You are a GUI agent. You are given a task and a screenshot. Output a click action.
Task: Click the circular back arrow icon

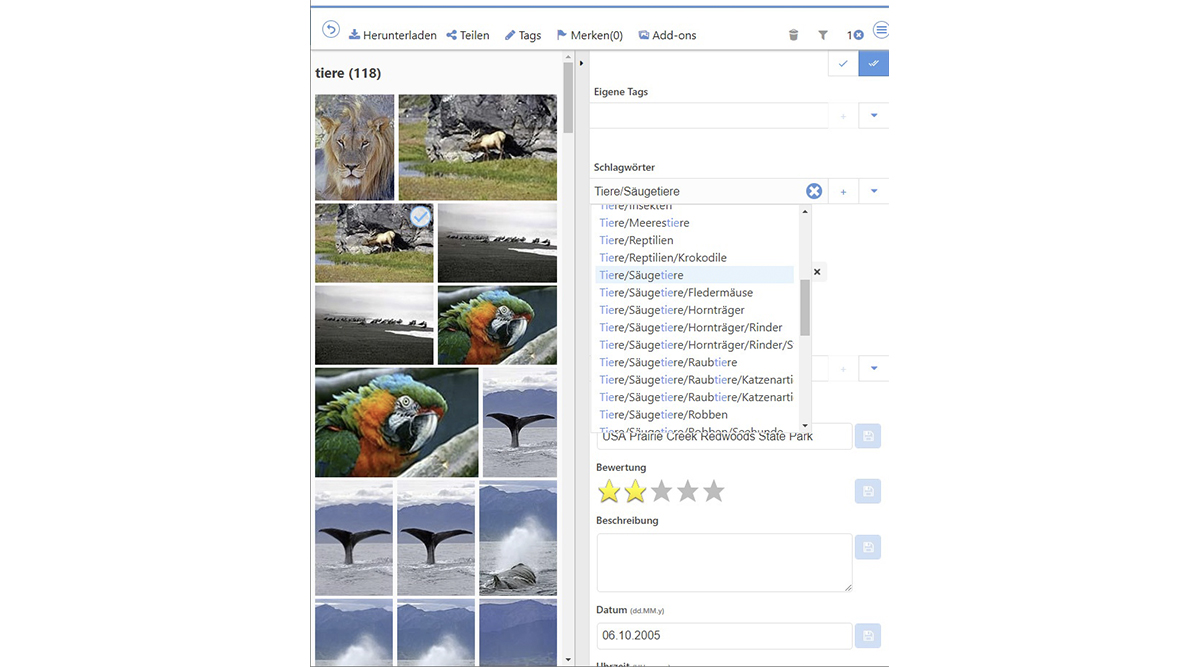click(x=330, y=30)
